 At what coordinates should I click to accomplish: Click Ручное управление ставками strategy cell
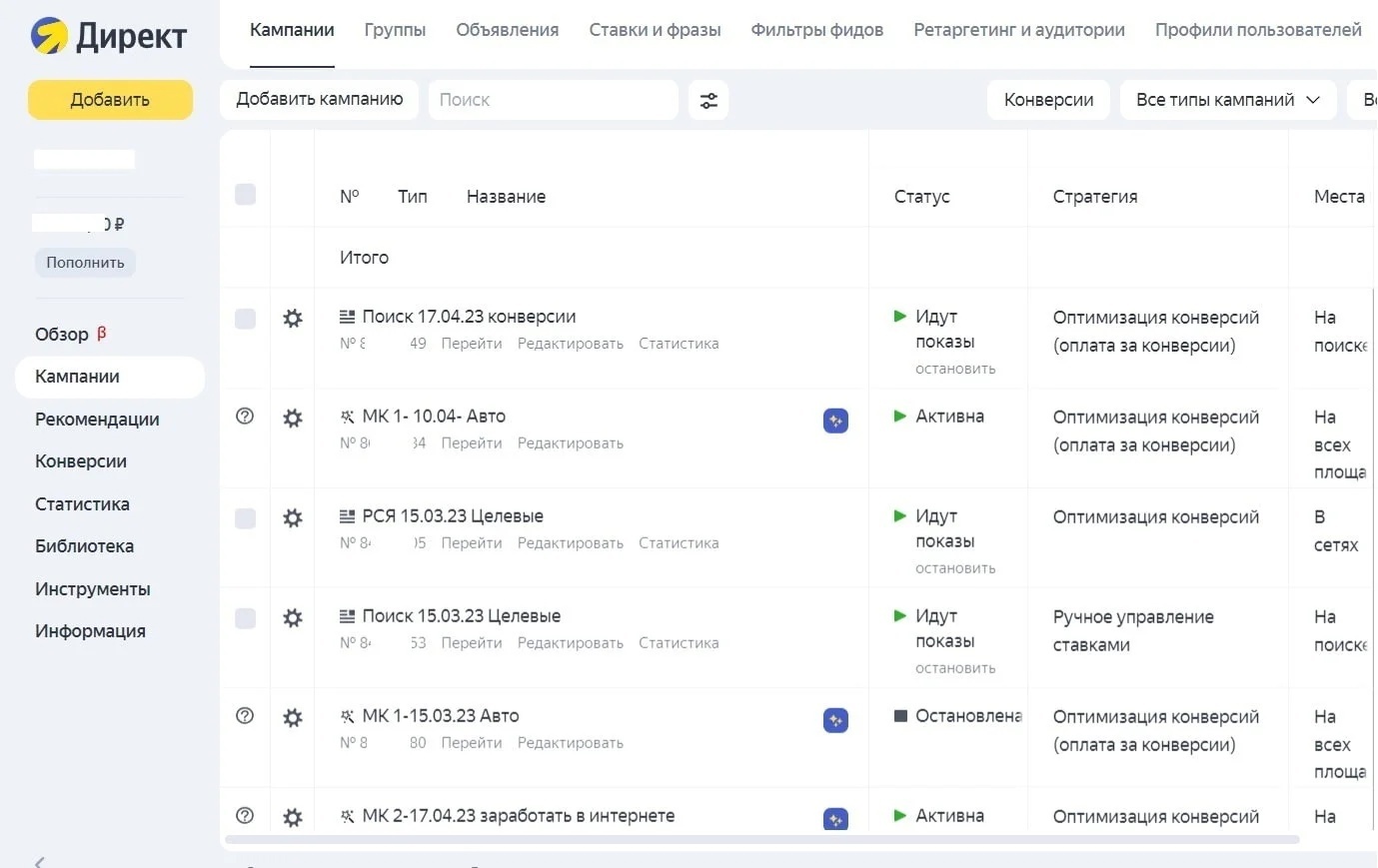(1133, 631)
